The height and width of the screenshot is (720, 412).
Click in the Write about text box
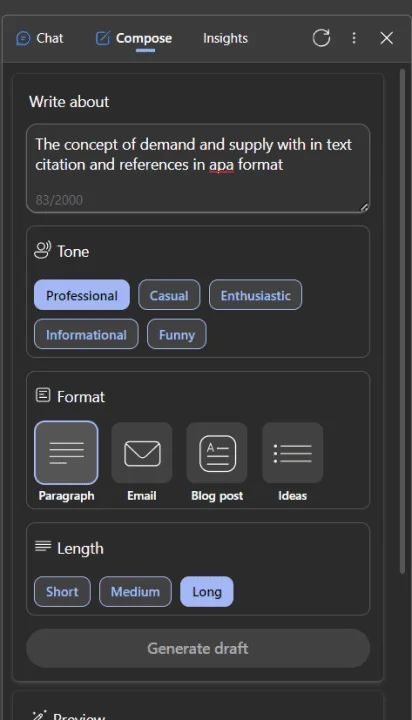pyautogui.click(x=198, y=169)
